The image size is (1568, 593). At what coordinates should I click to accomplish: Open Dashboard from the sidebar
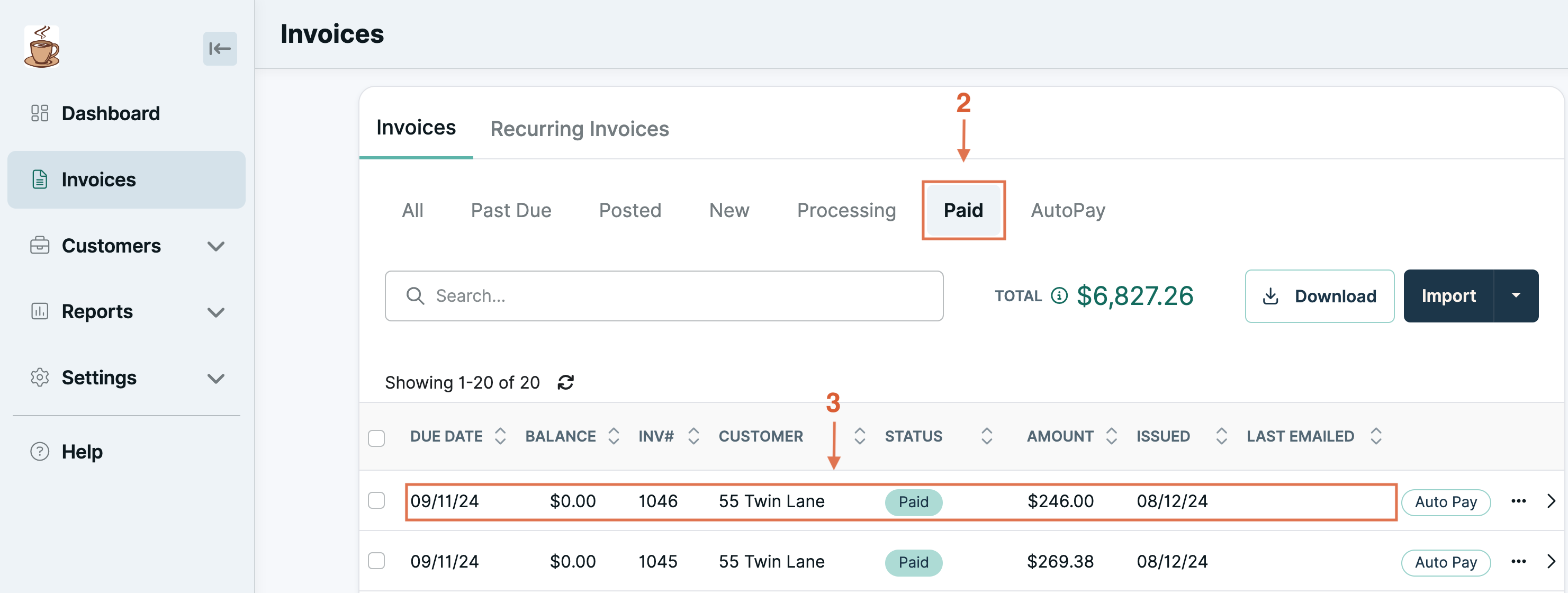(x=110, y=114)
